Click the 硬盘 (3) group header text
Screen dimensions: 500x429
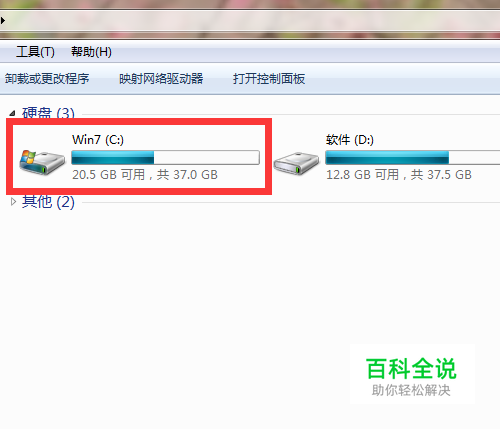click(x=48, y=113)
